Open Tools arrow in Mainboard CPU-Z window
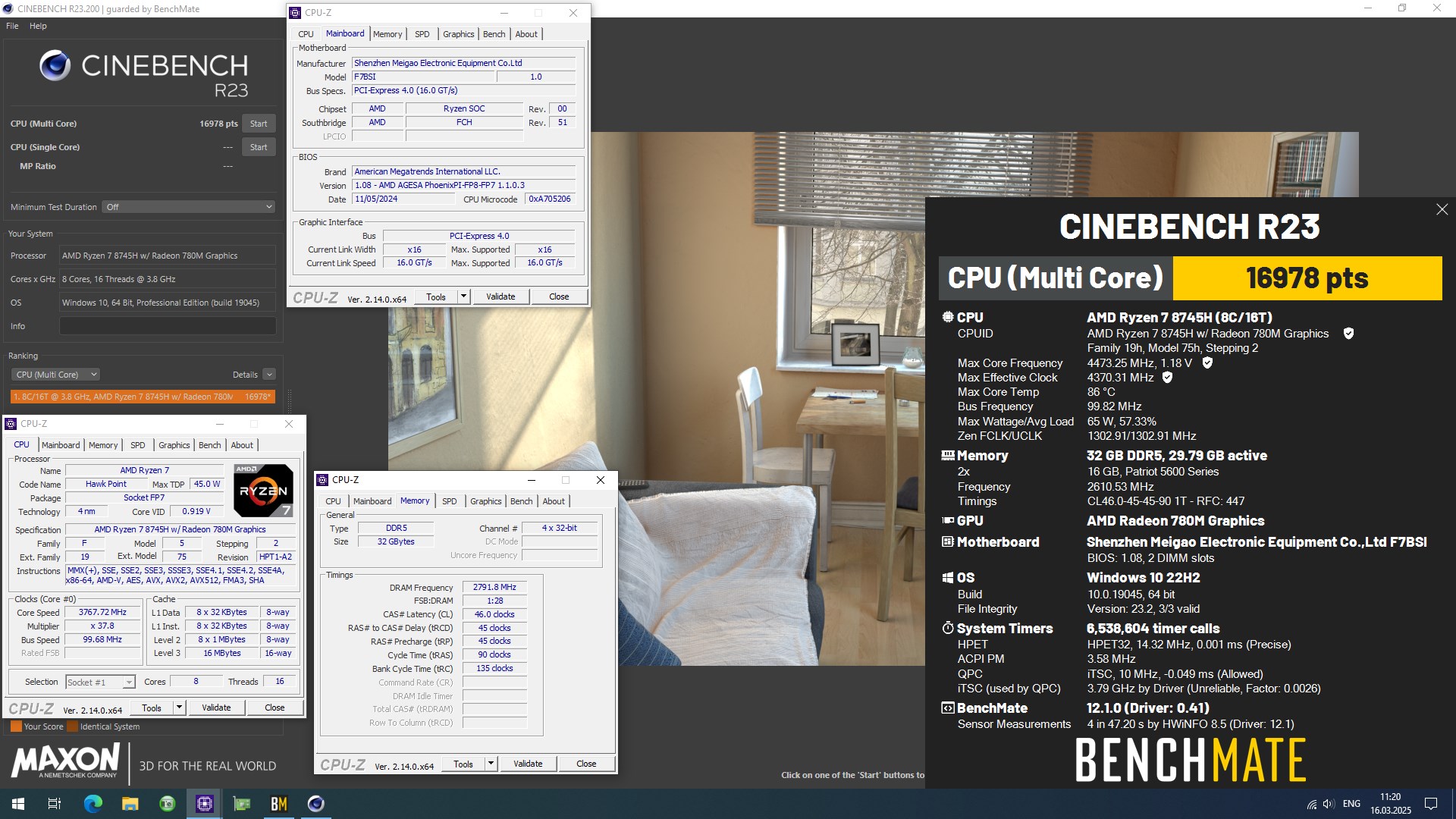The height and width of the screenshot is (819, 1456). pos(463,297)
